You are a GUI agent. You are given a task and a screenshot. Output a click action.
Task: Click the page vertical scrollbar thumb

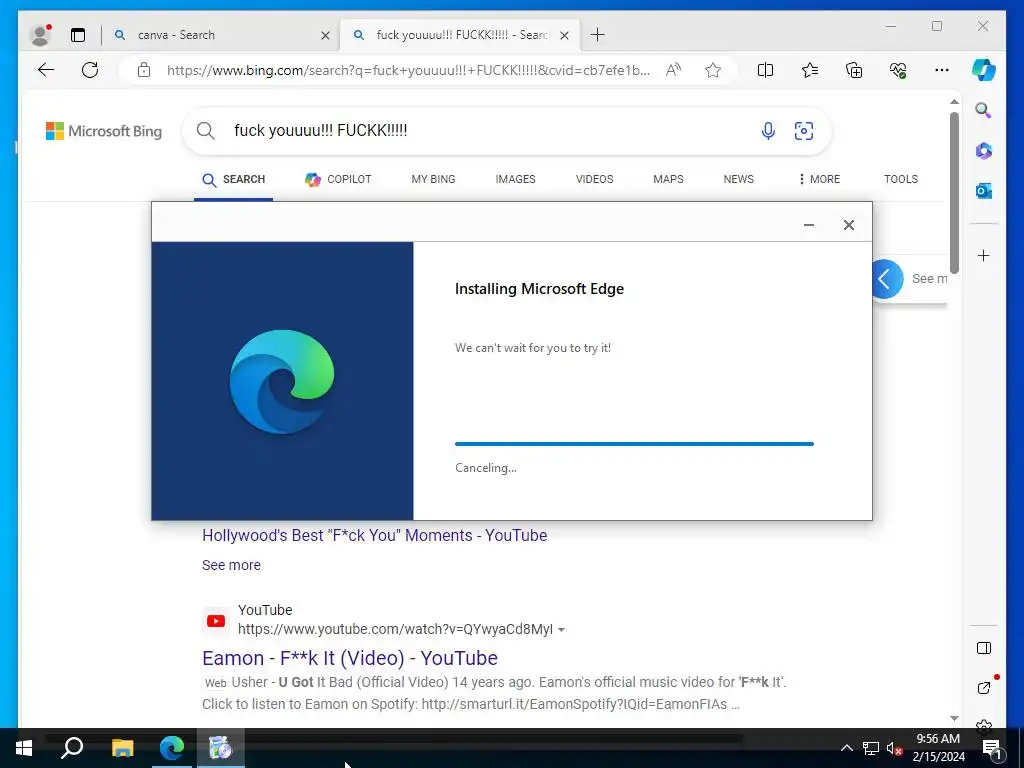[954, 193]
